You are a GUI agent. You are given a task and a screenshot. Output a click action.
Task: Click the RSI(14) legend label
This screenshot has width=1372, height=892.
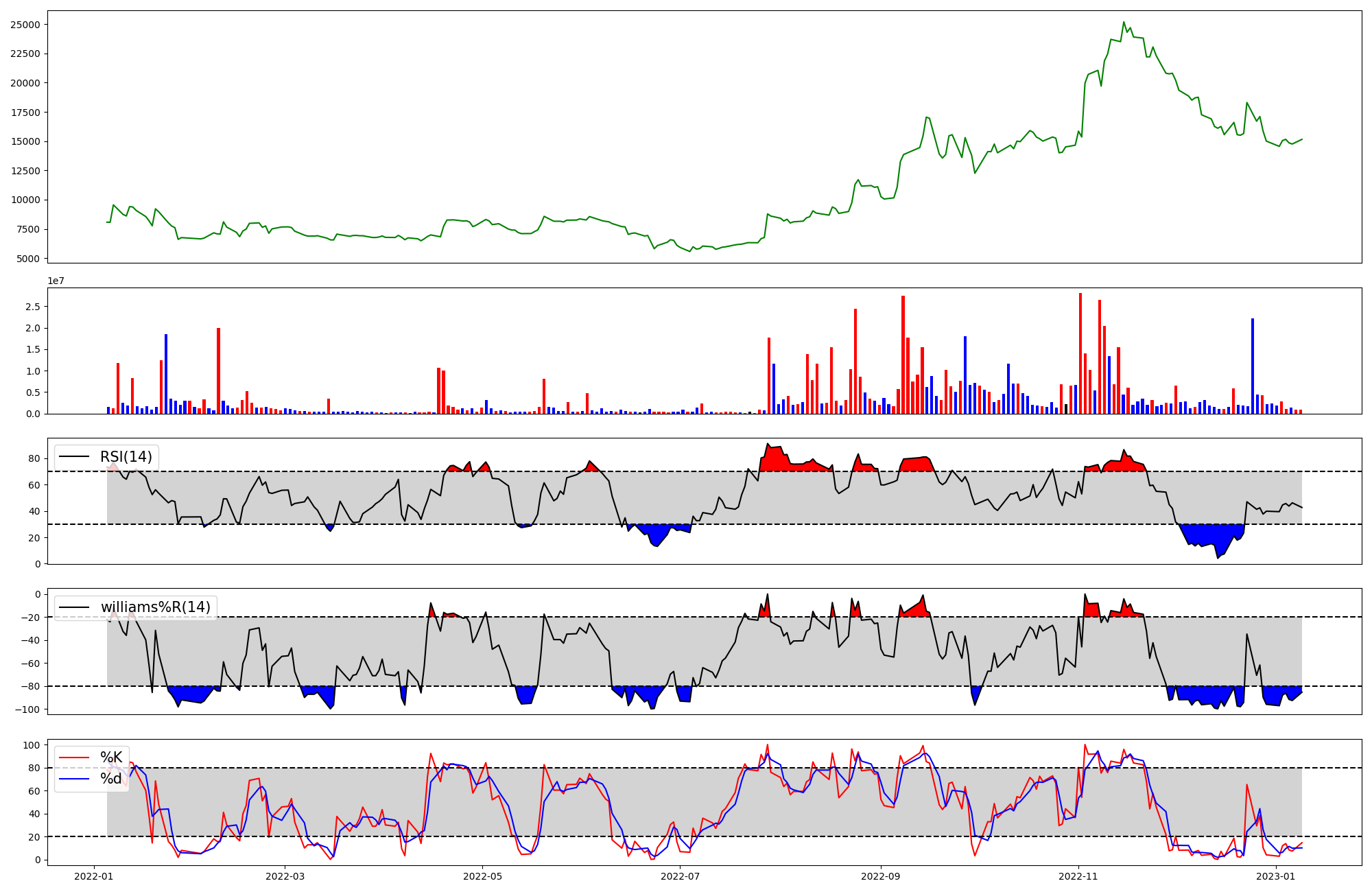(x=126, y=457)
